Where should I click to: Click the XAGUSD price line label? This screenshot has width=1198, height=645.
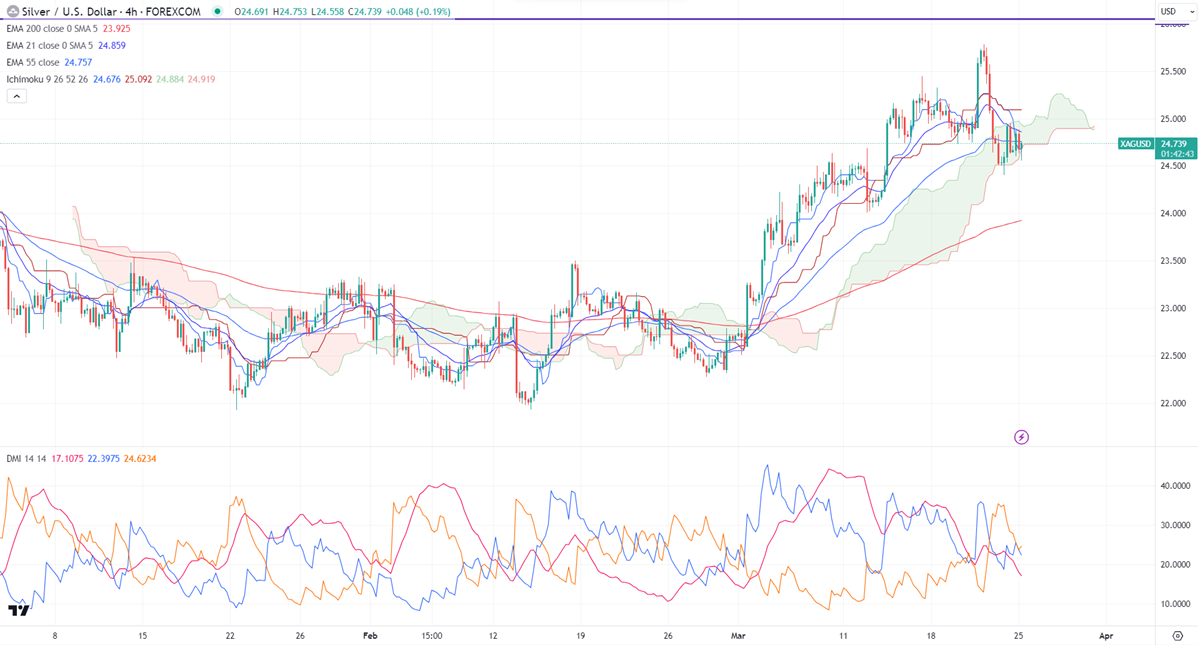(1135, 144)
